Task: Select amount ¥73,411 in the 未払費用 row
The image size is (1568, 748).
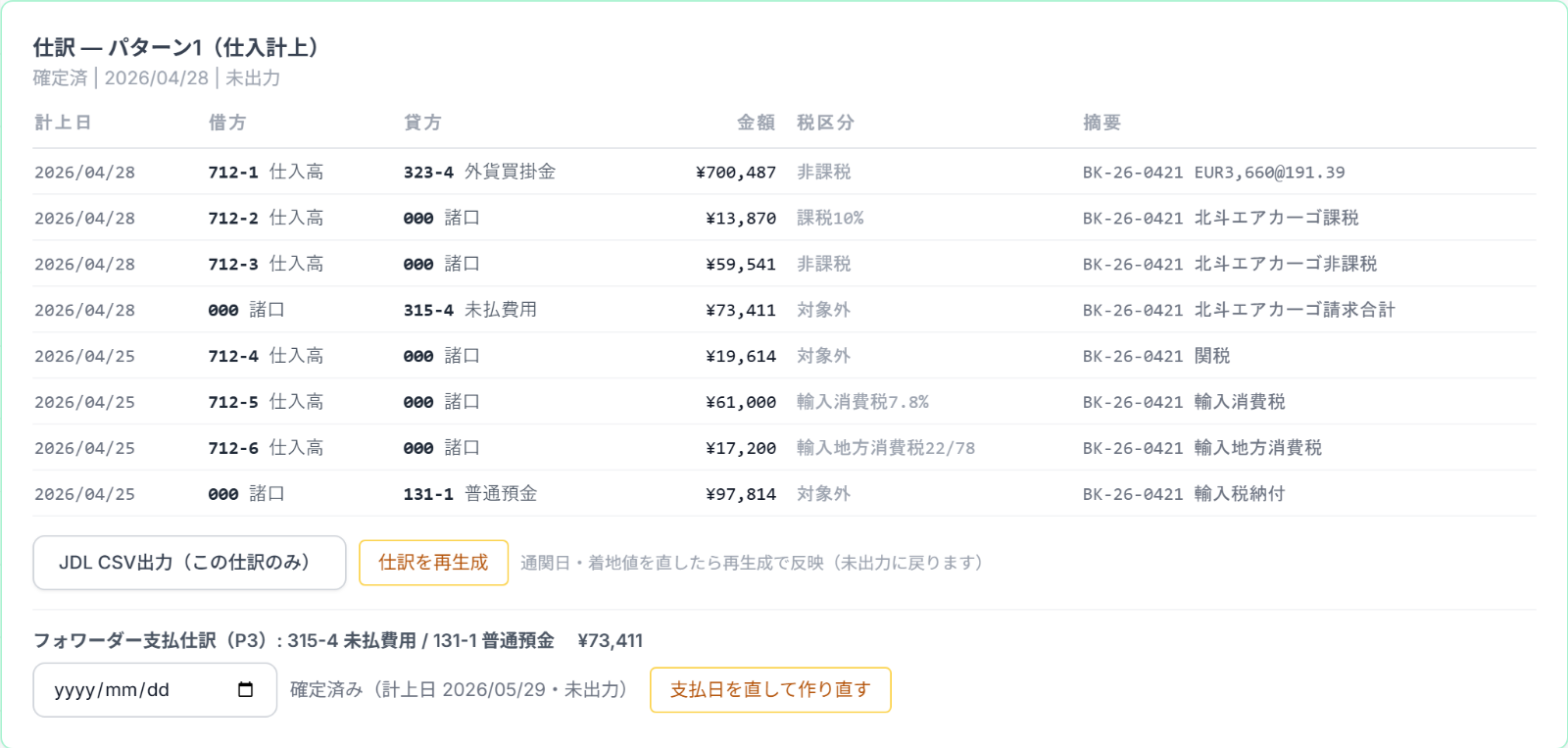Action: (x=740, y=311)
